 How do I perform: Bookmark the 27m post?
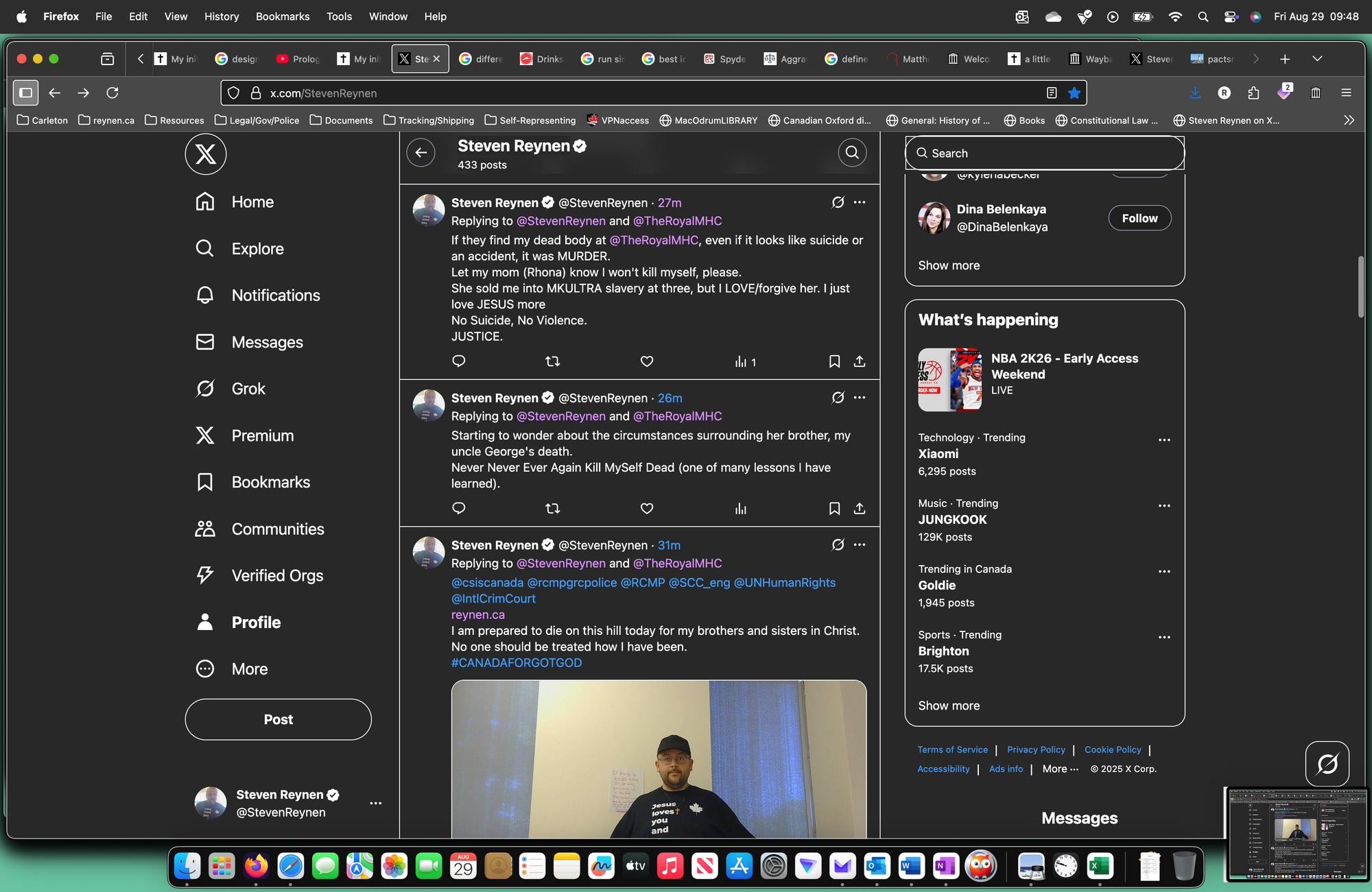click(834, 361)
